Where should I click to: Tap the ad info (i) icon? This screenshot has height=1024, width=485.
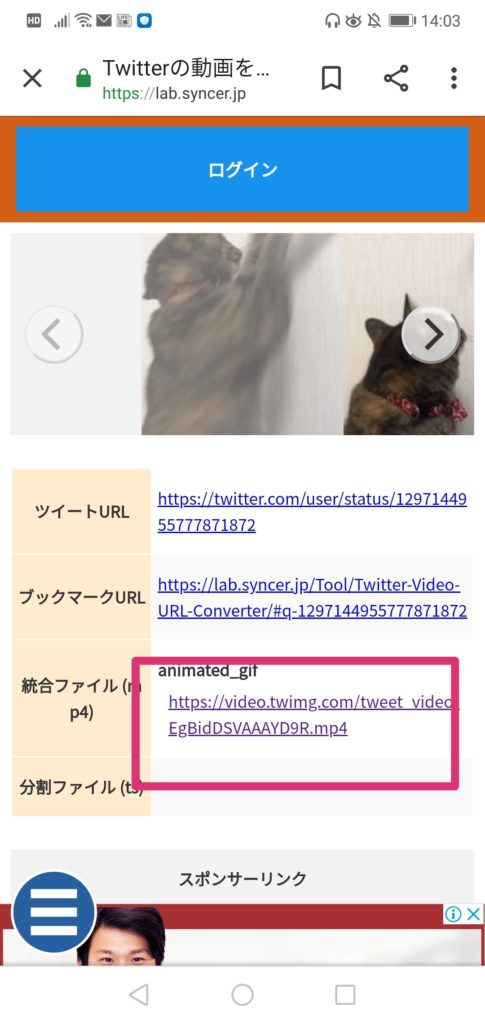(453, 914)
